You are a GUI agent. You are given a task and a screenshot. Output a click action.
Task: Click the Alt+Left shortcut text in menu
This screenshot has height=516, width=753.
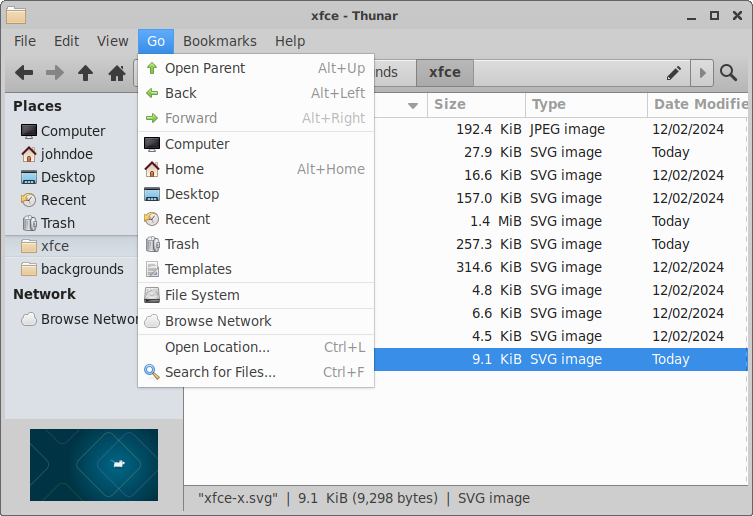pos(338,93)
